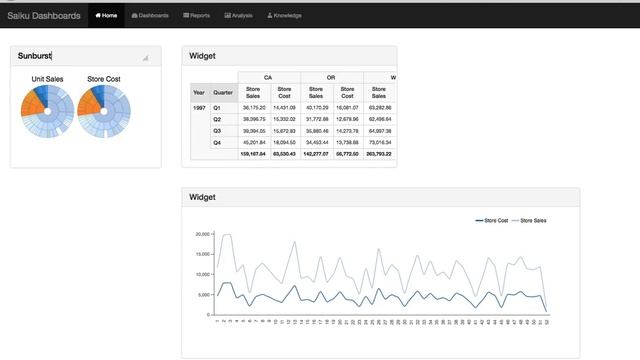Click the Store Cost sunburst label

[x=104, y=79]
